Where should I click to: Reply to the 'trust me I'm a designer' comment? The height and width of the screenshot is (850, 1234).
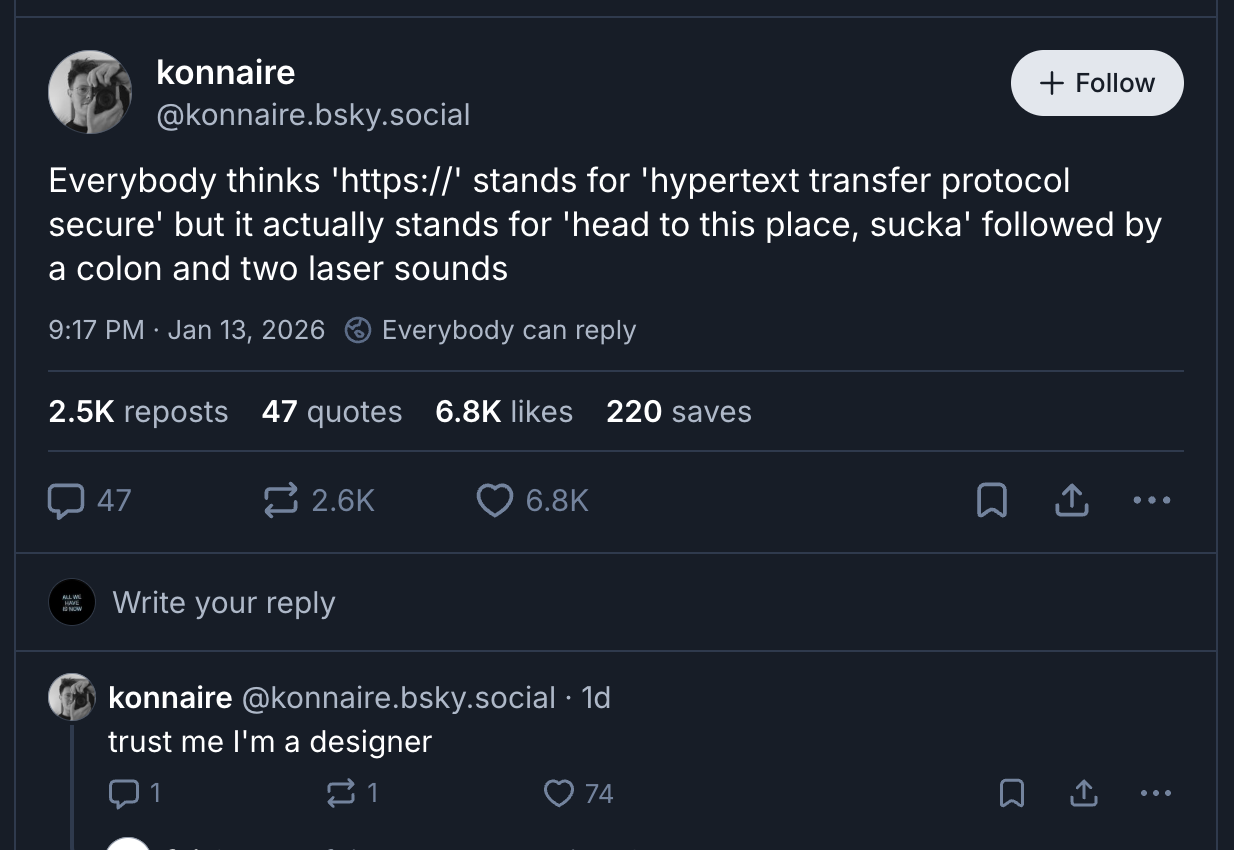point(122,793)
